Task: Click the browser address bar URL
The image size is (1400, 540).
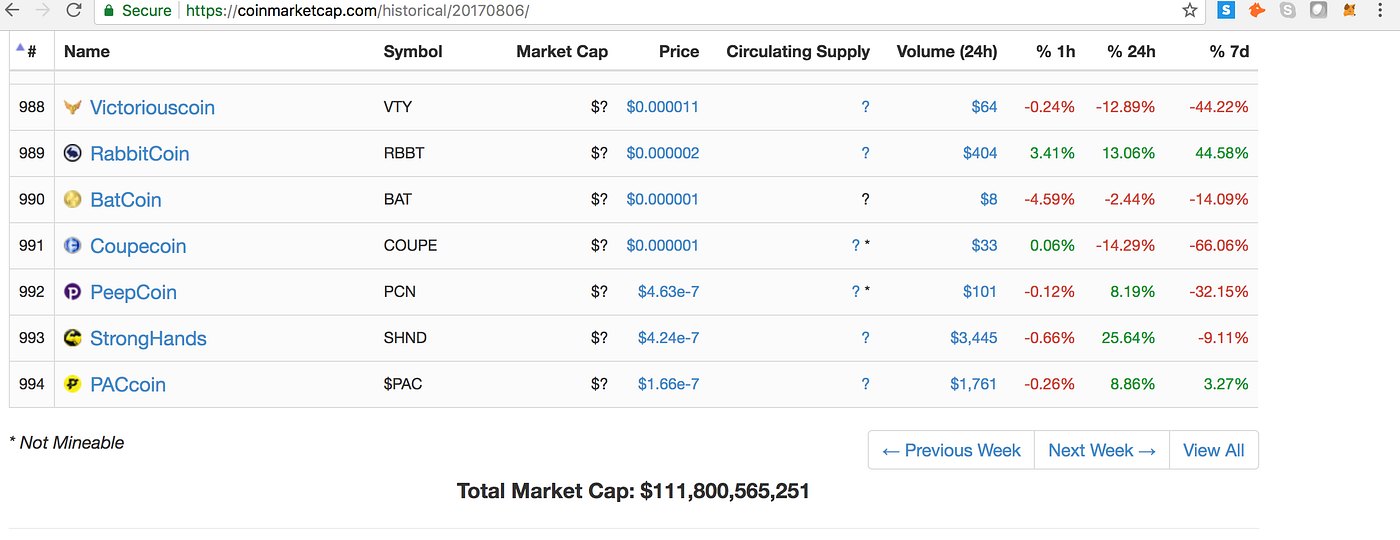Action: click(x=357, y=11)
